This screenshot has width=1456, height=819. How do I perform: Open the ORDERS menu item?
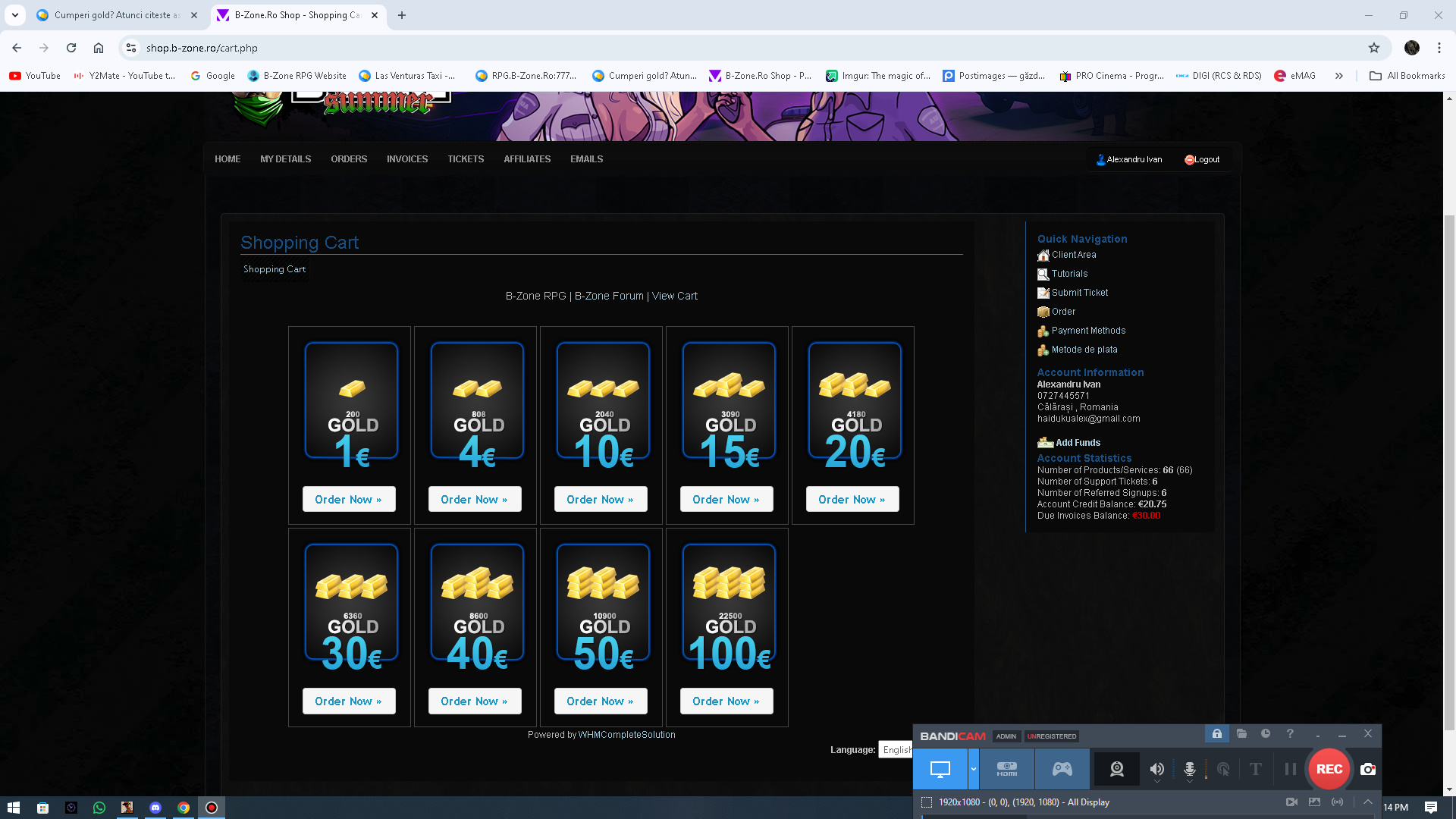click(x=349, y=159)
